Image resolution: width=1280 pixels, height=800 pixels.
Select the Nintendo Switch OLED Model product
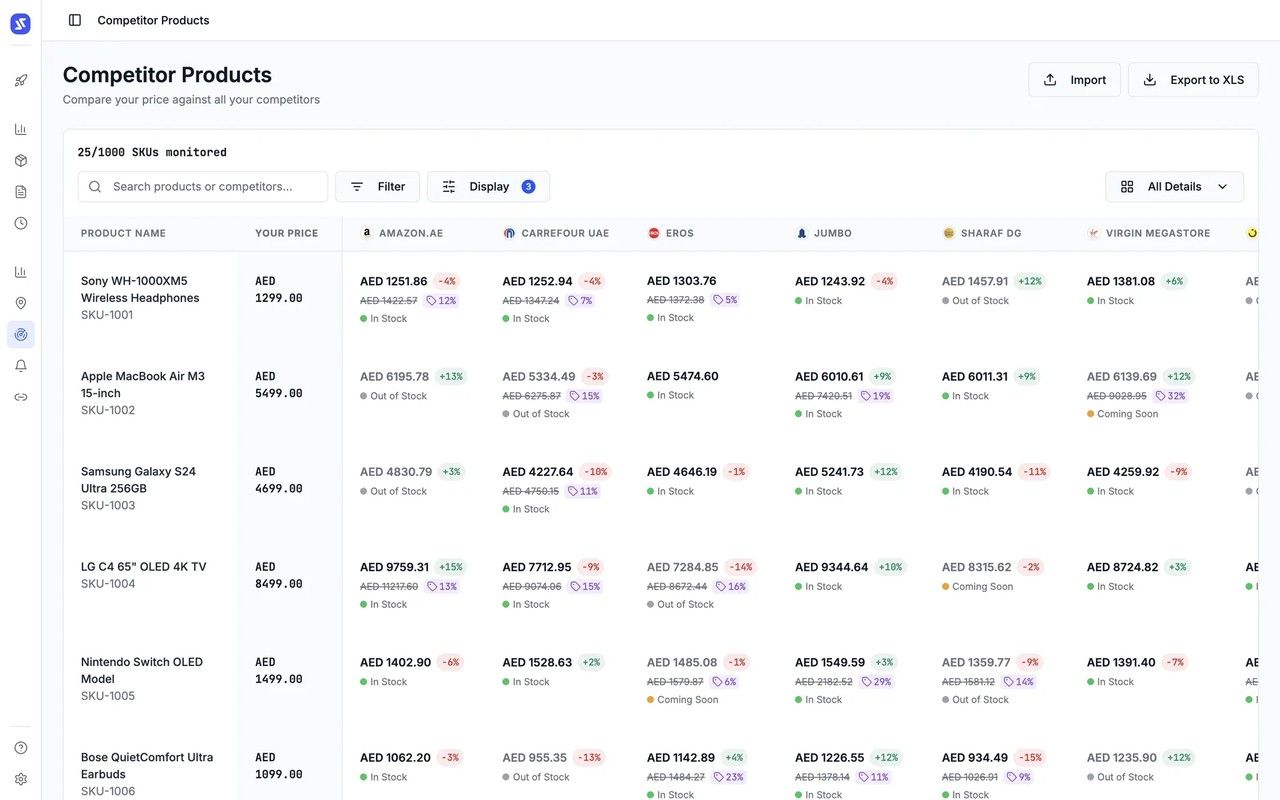tap(142, 670)
